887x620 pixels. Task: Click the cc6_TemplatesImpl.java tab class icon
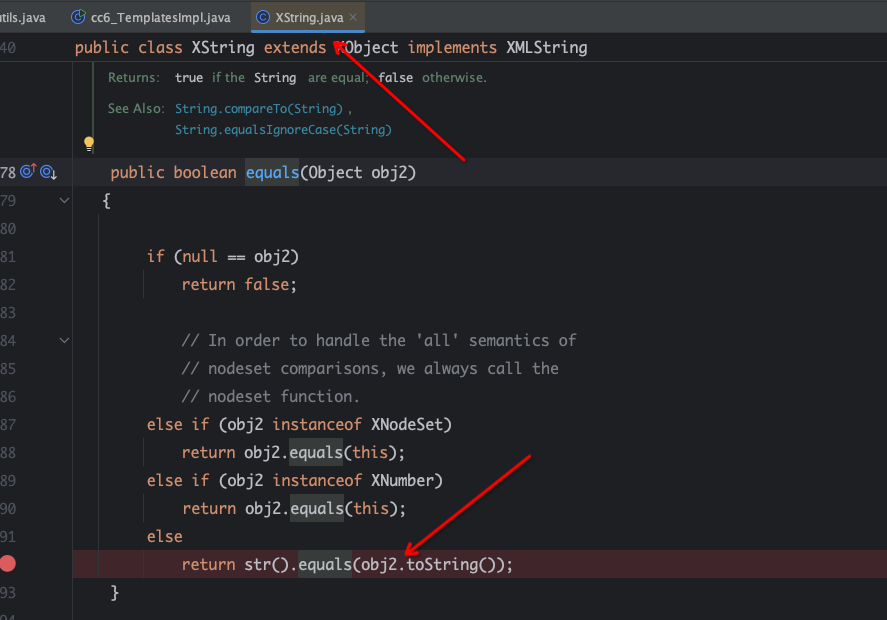click(x=77, y=17)
